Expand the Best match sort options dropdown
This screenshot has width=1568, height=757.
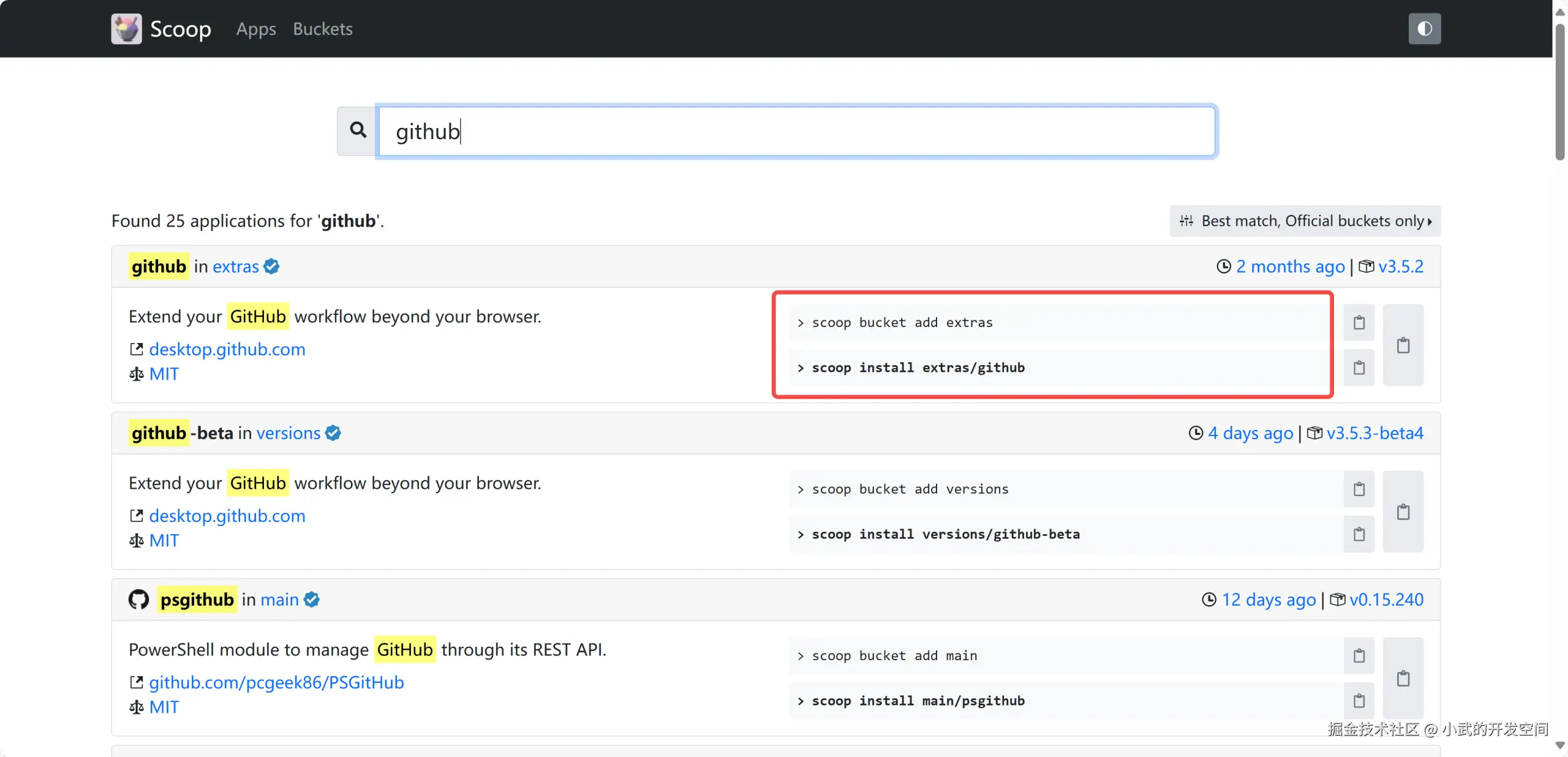[x=1305, y=221]
